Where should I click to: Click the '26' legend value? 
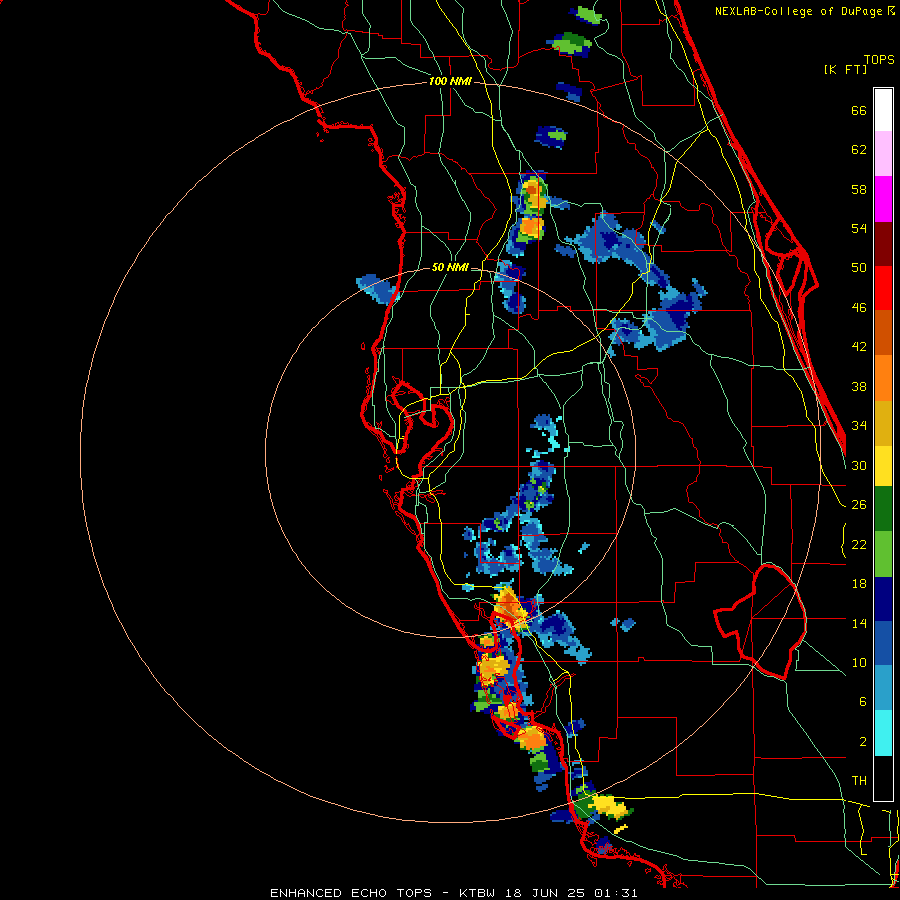[x=859, y=505]
